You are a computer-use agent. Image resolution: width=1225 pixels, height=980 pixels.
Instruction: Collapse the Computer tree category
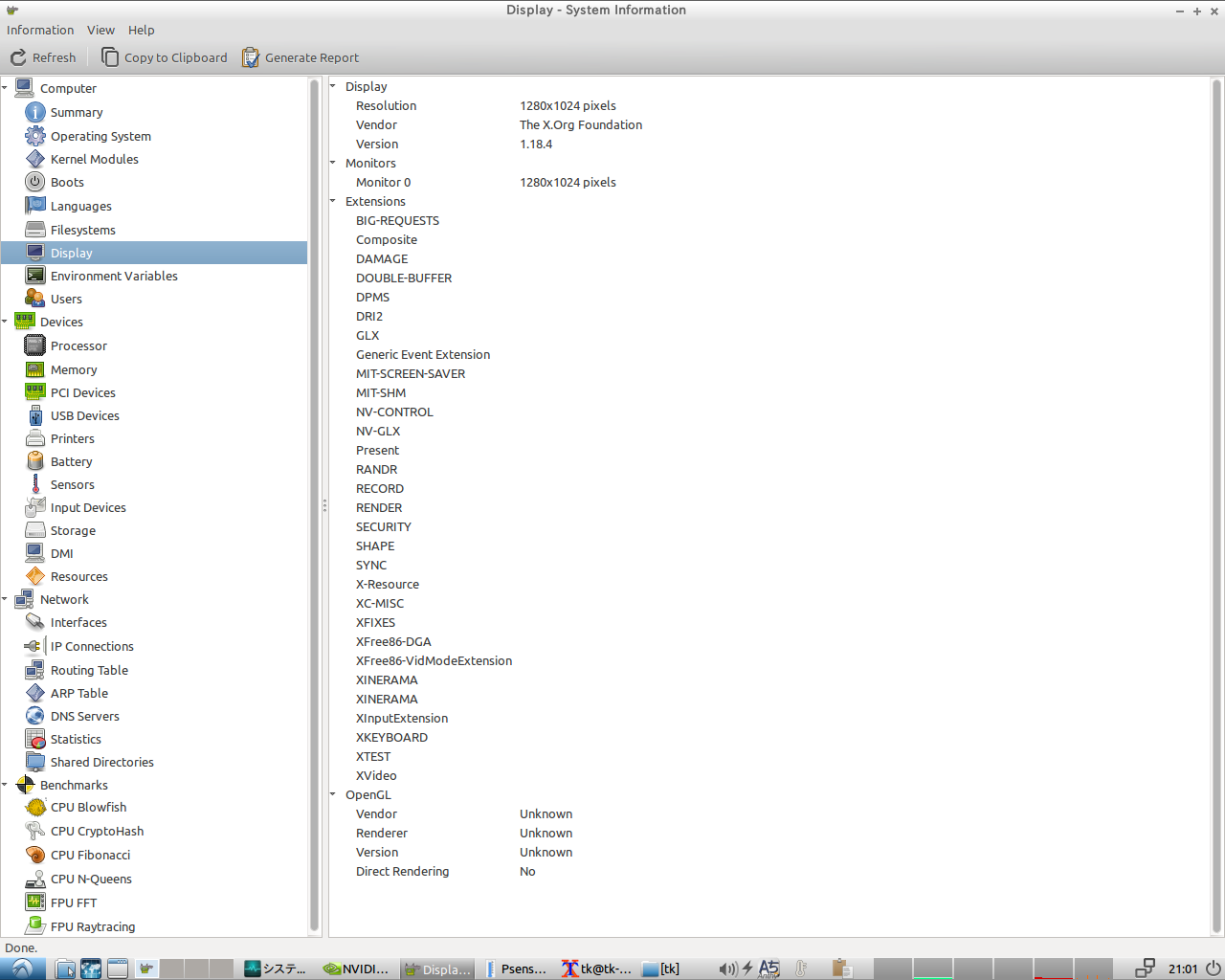6,88
